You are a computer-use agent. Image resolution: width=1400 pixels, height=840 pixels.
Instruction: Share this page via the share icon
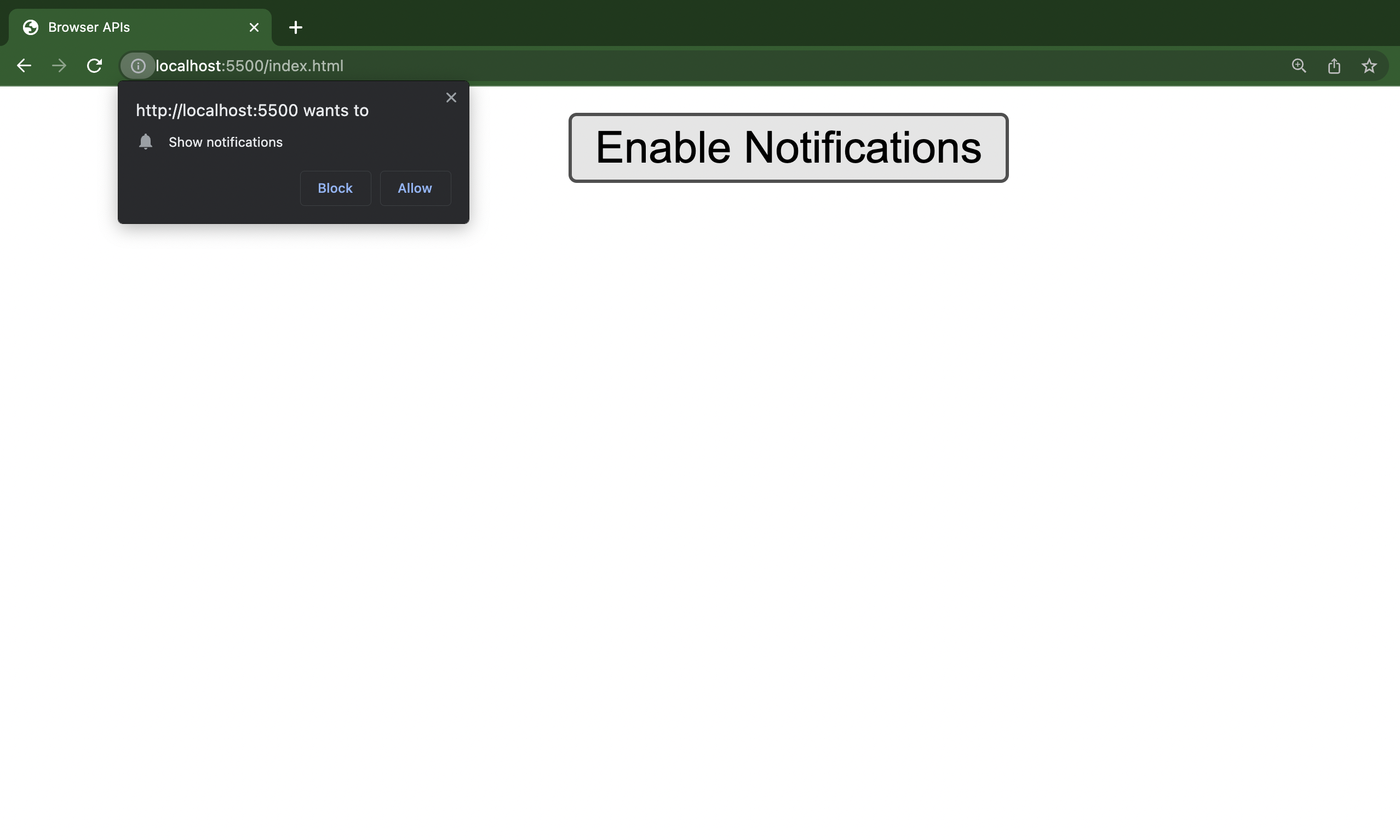tap(1334, 66)
